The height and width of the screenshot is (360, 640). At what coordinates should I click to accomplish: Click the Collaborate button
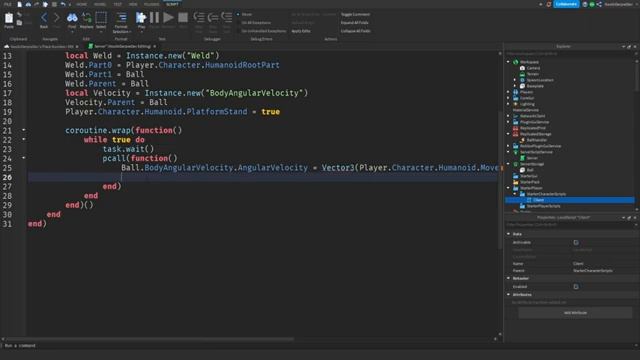click(566, 4)
